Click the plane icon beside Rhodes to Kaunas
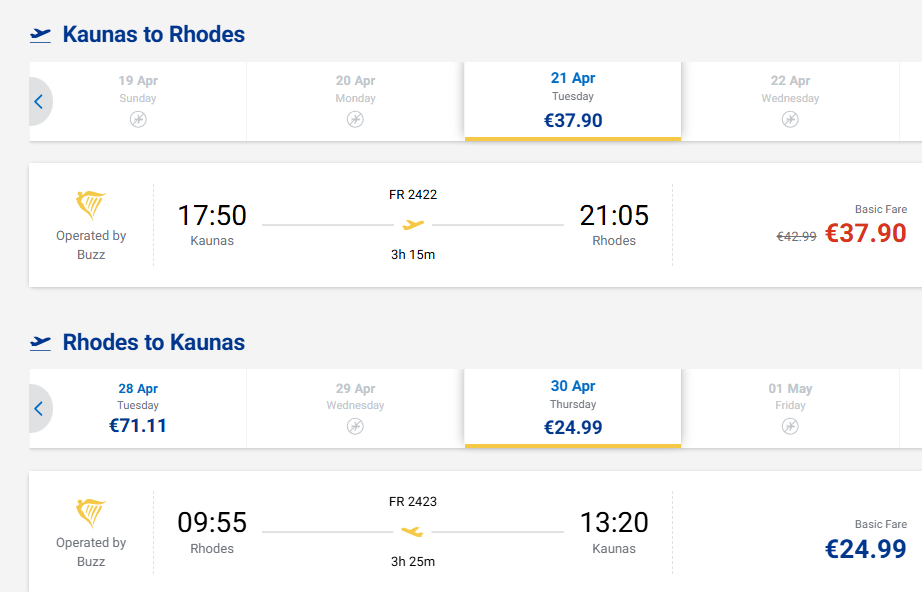The width and height of the screenshot is (922, 592). click(40, 343)
